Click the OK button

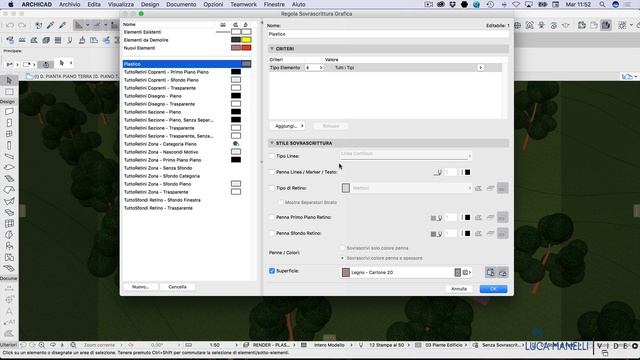point(493,289)
